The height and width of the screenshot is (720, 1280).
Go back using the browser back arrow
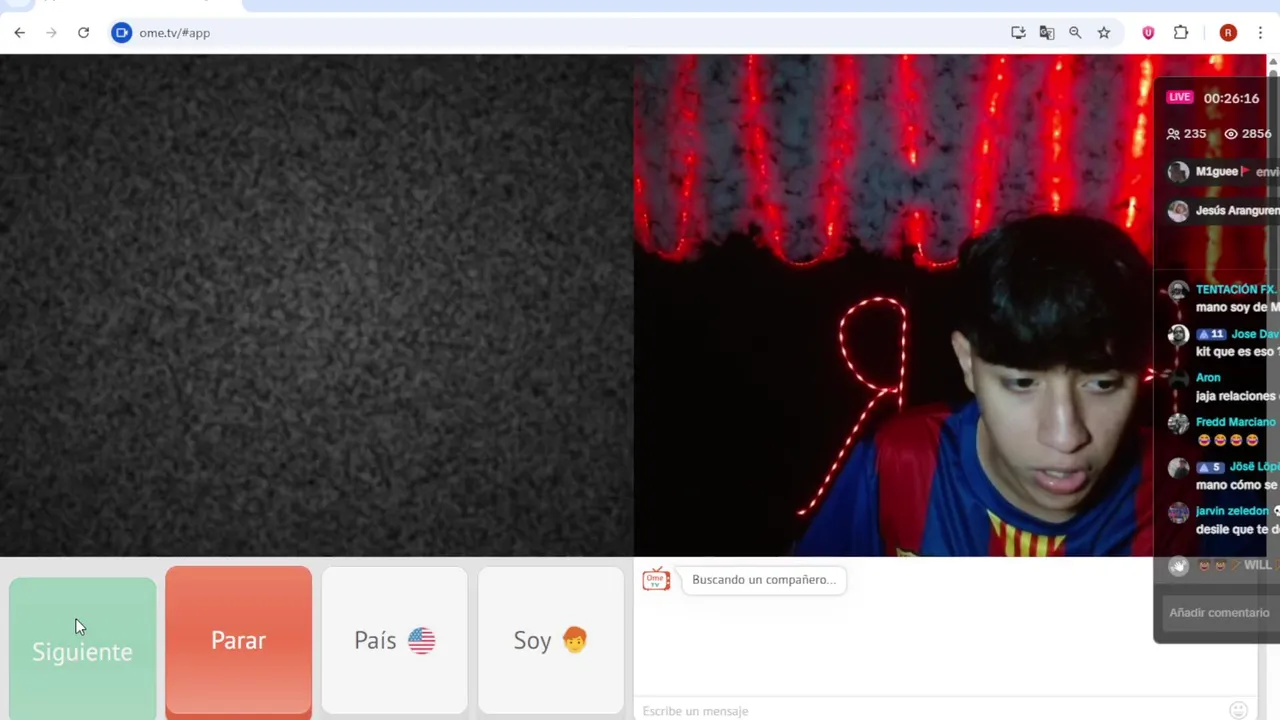19,33
